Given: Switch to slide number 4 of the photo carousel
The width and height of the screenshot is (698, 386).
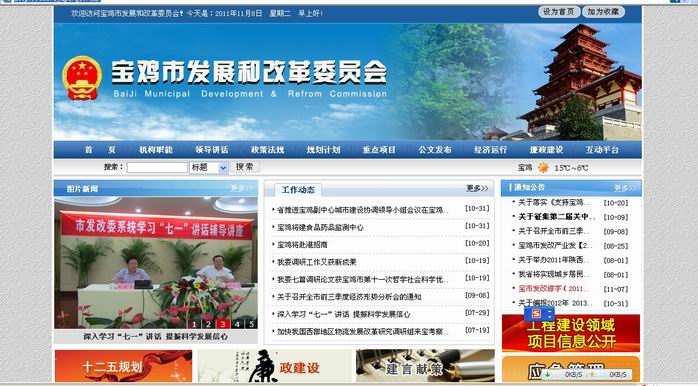Looking at the screenshot, I should (x=237, y=324).
